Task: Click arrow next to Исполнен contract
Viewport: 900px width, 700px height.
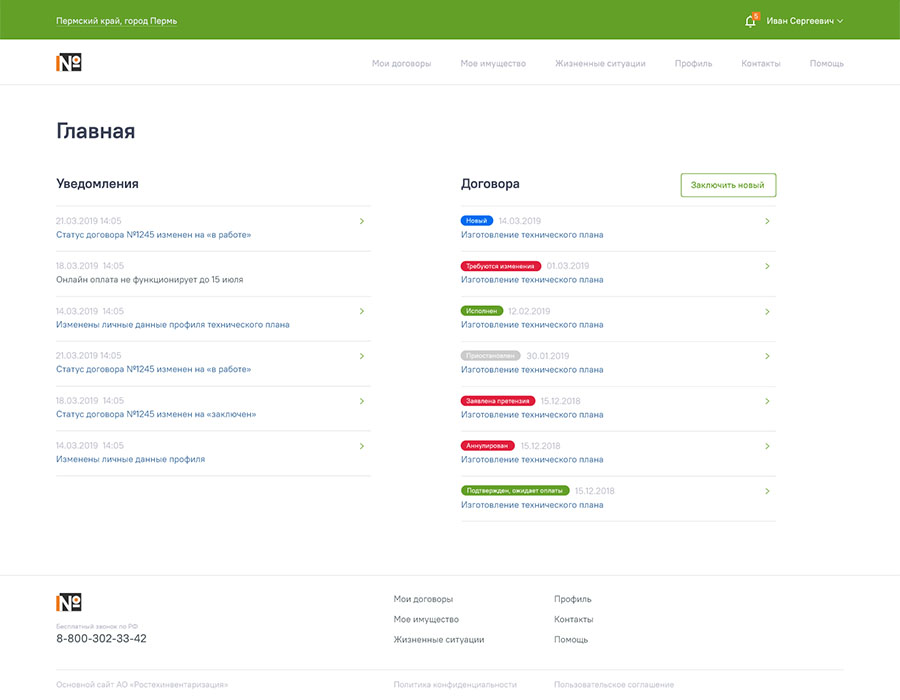Action: (767, 311)
